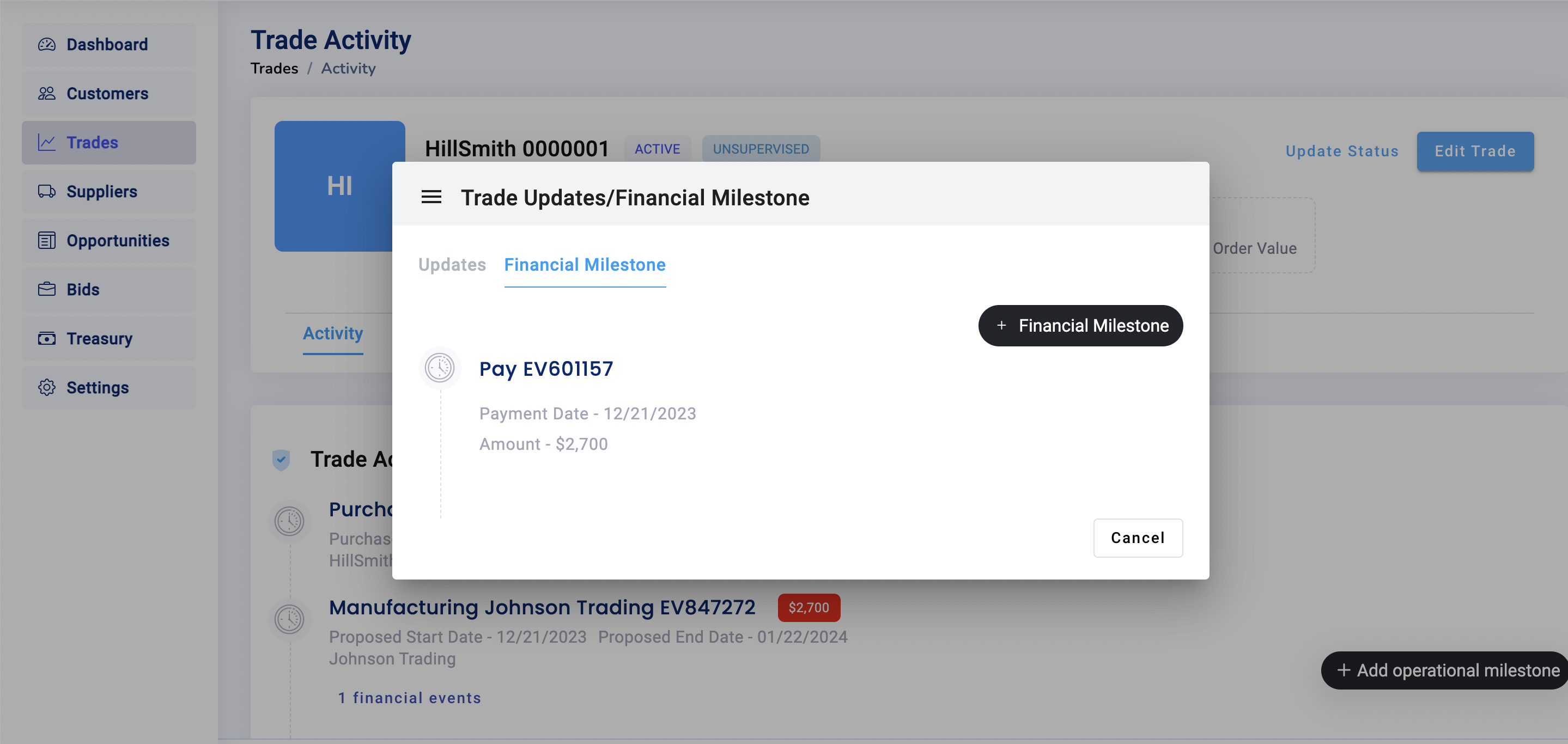The width and height of the screenshot is (1568, 744).
Task: Click the $2,700 red amount badge
Action: 809,607
